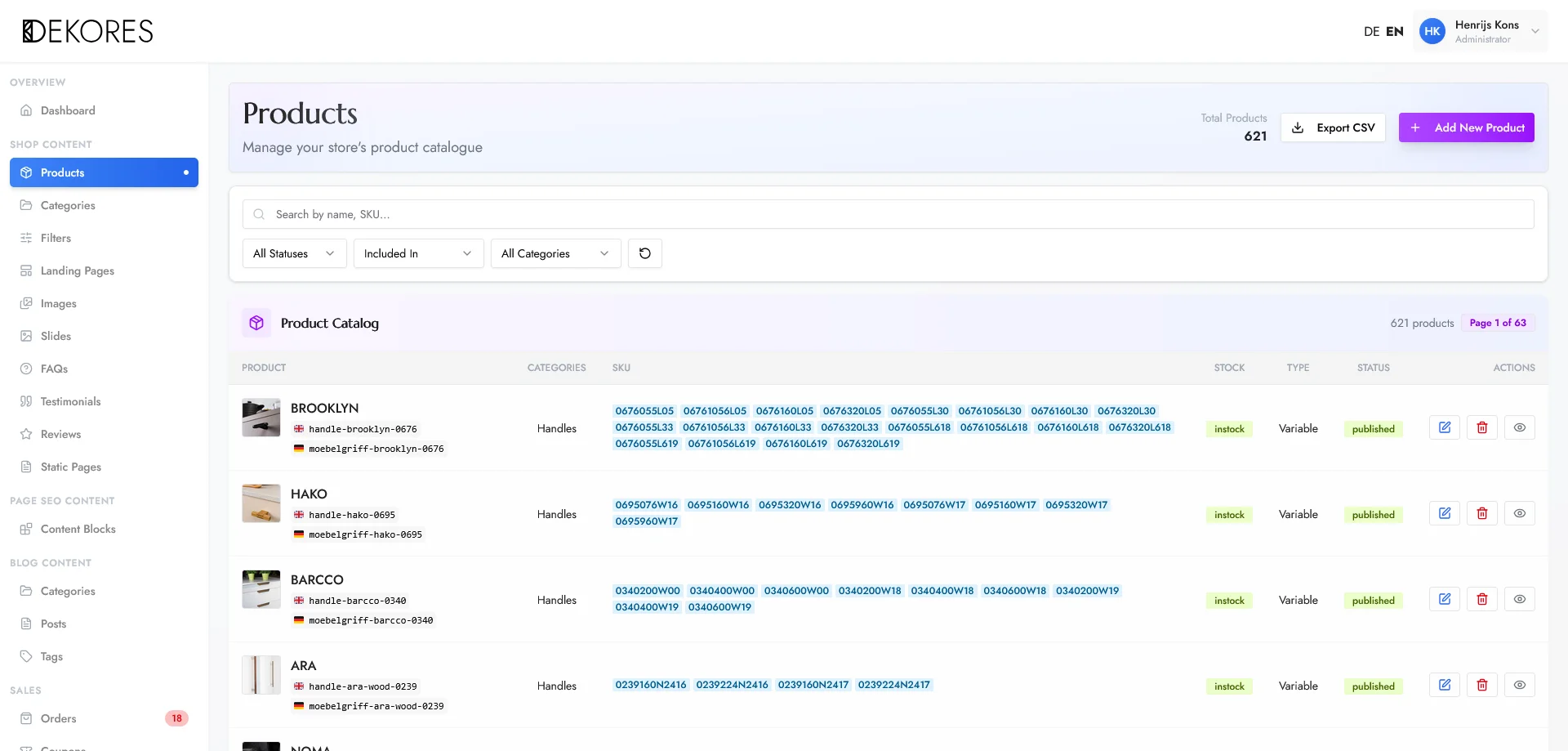Image resolution: width=1568 pixels, height=751 pixels.
Task: Click the Add New Product button
Action: [1466, 127]
